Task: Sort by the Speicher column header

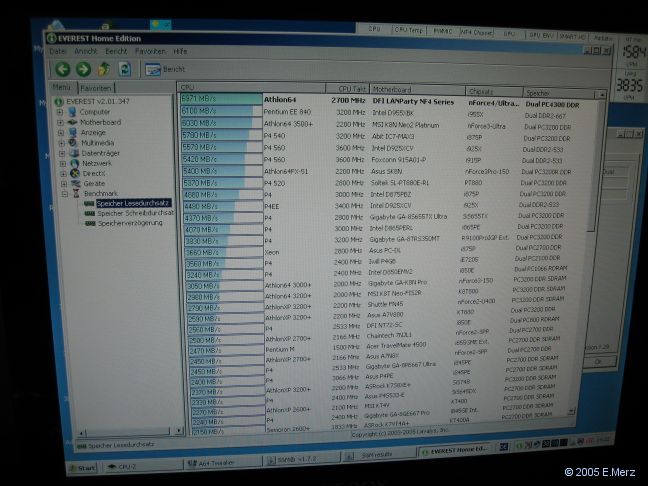Action: tap(559, 93)
